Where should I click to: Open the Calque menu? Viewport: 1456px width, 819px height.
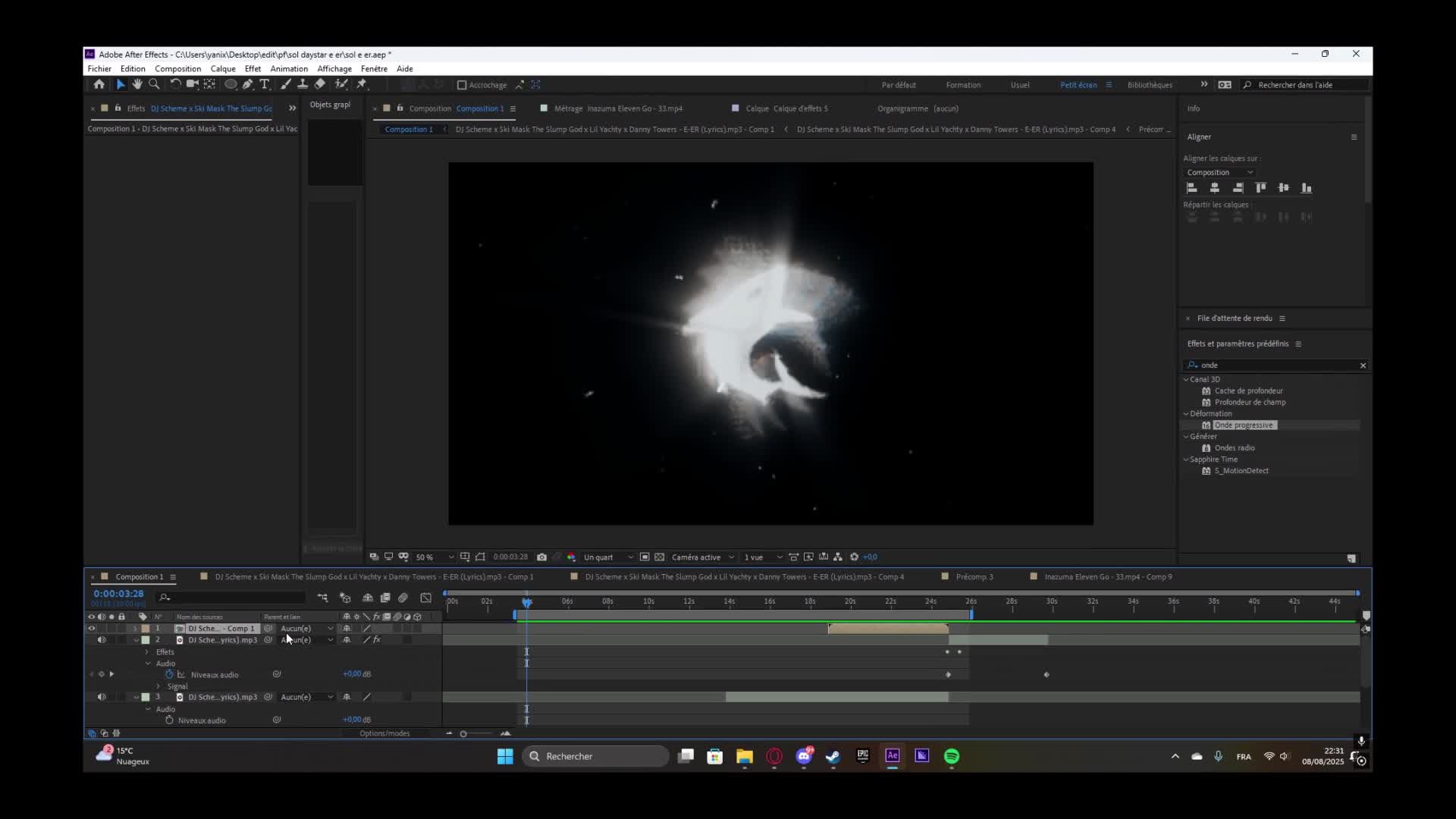tap(223, 68)
